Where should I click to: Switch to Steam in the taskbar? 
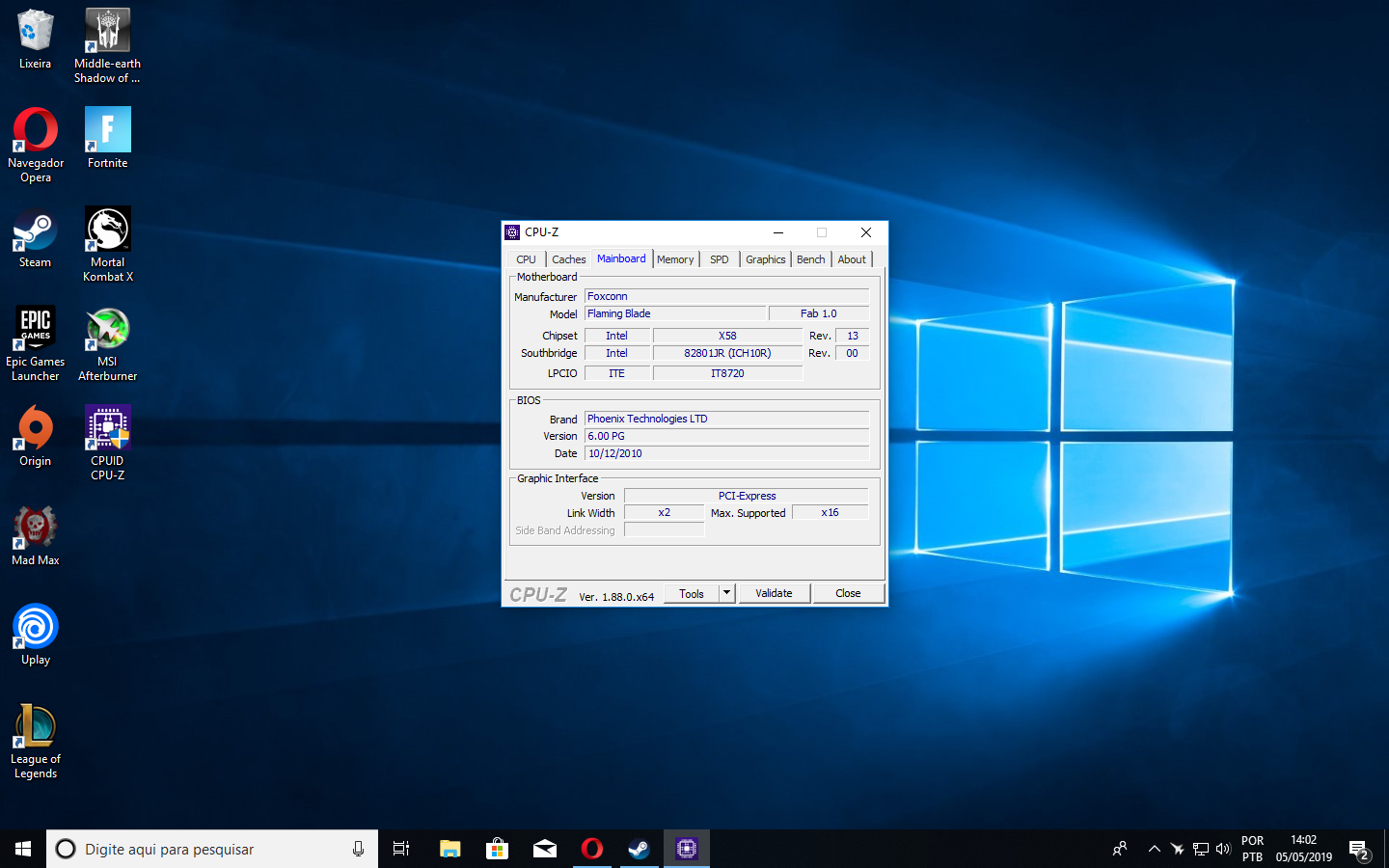click(639, 849)
